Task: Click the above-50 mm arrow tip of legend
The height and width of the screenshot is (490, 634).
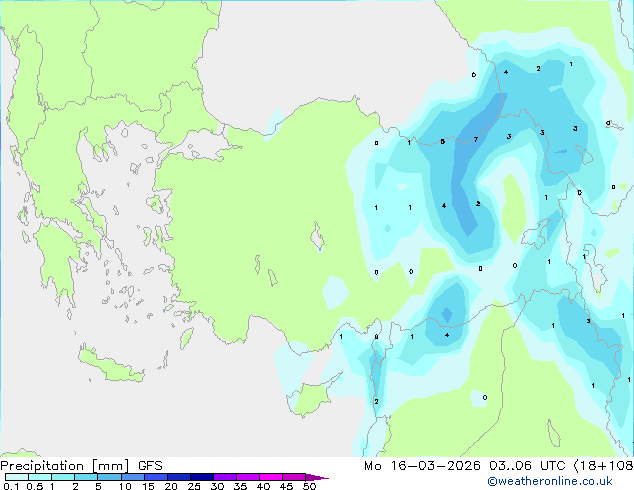Action: pos(317,477)
